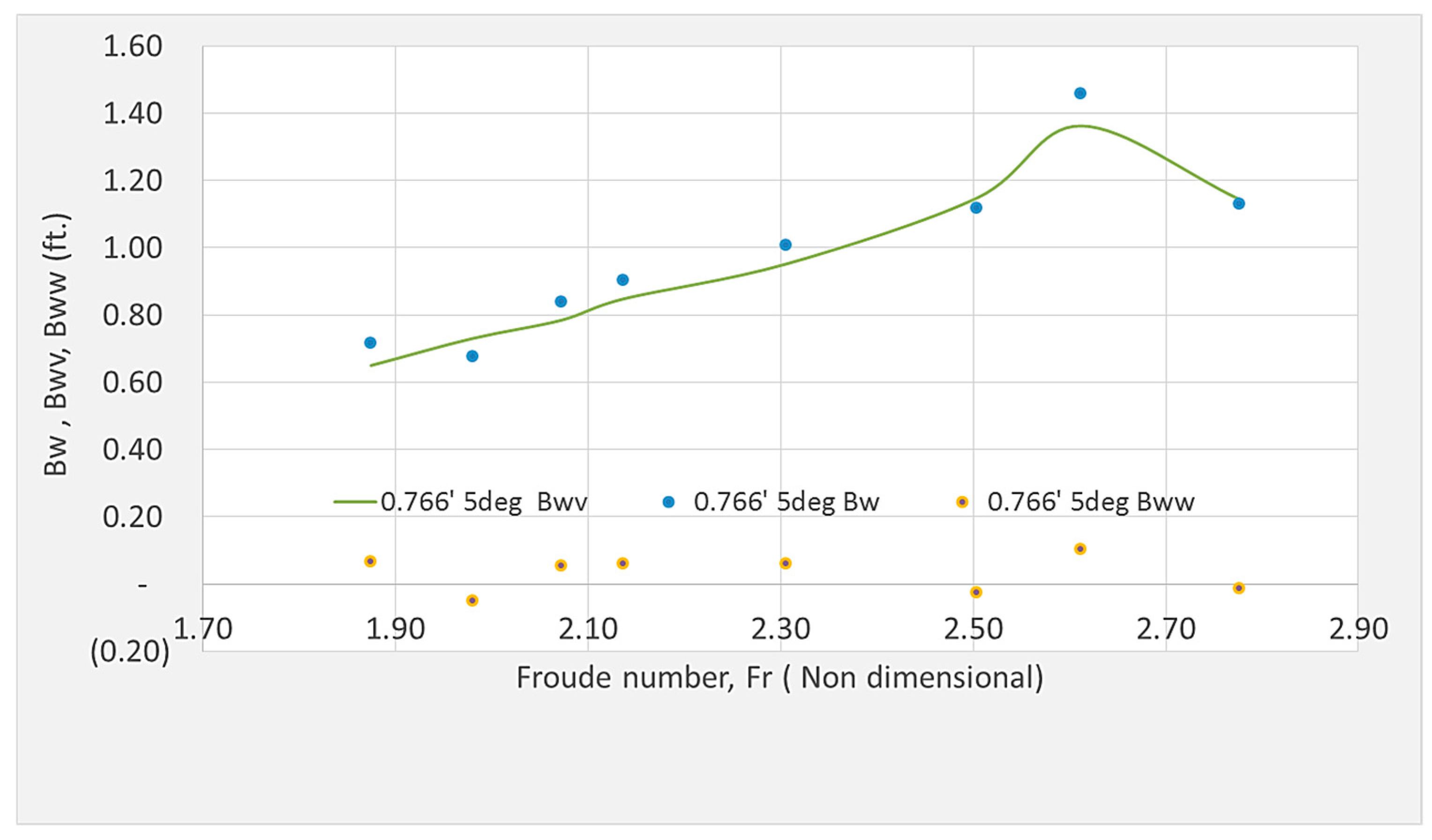The image size is (1432, 840).
Task: Select the "0.766' 5deg Bww" legend label
Action: click(1090, 502)
